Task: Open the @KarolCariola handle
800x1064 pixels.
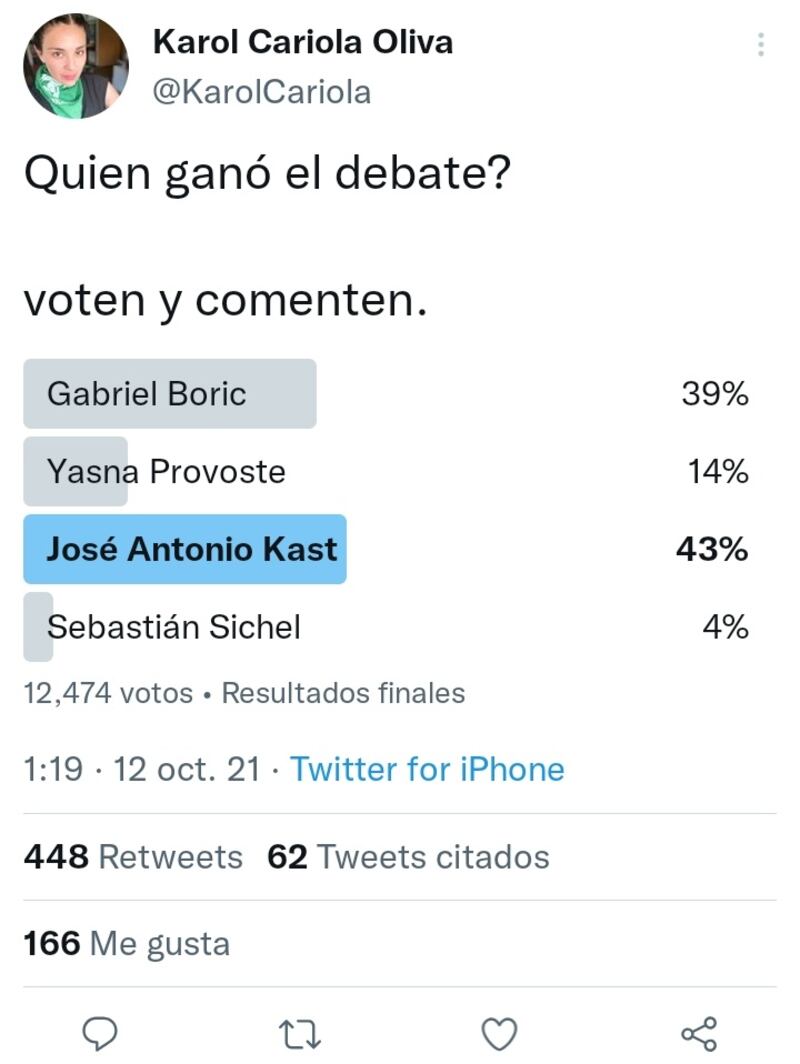Action: coord(262,92)
